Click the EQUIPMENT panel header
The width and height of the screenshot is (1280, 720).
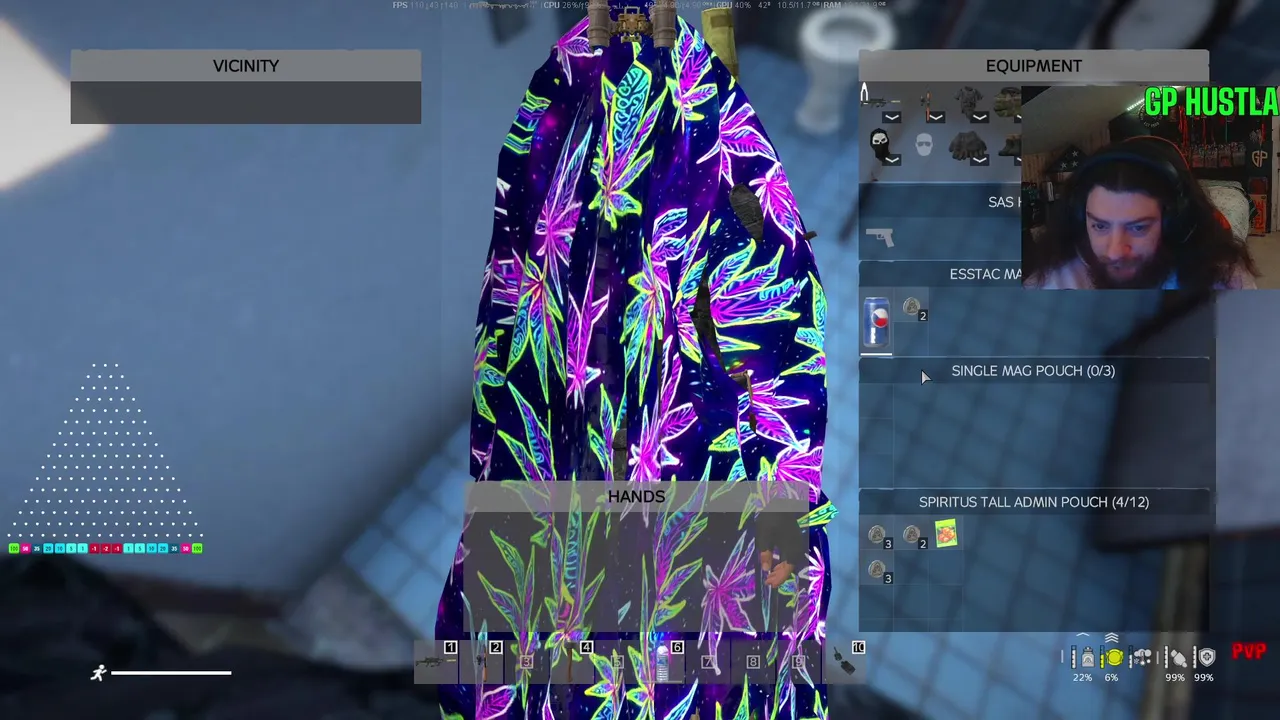[x=1034, y=66]
